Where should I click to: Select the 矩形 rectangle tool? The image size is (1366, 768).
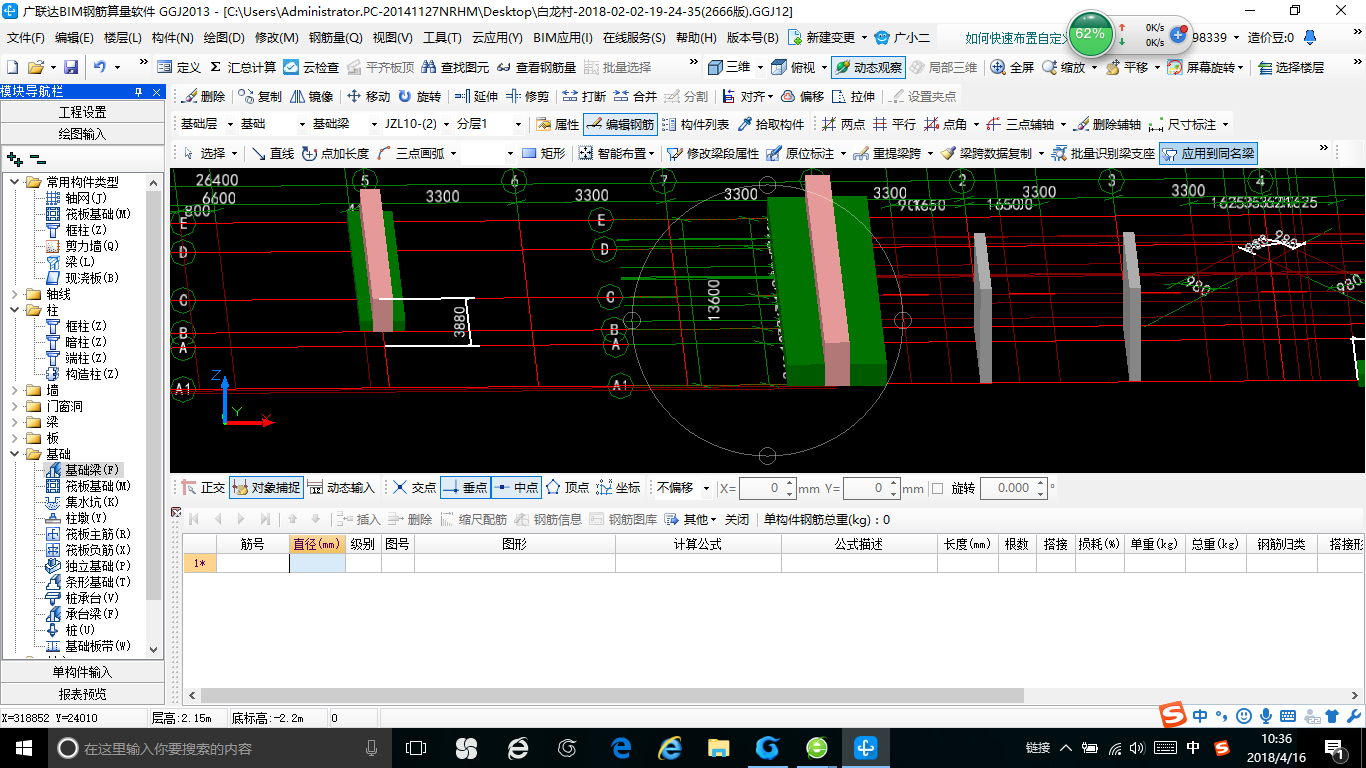[x=543, y=153]
